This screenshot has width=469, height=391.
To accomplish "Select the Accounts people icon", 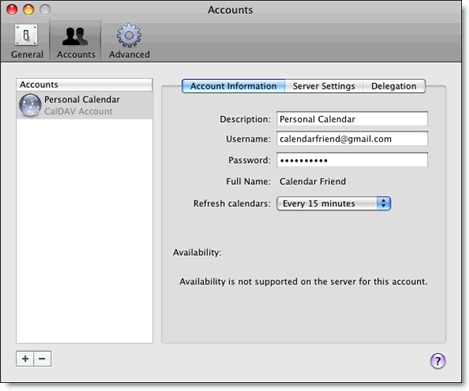I will coord(75,36).
